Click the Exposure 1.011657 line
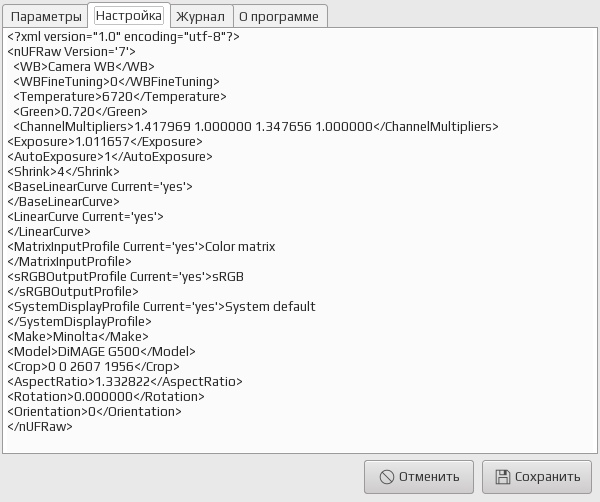Image resolution: width=600 pixels, height=502 pixels. (x=105, y=142)
